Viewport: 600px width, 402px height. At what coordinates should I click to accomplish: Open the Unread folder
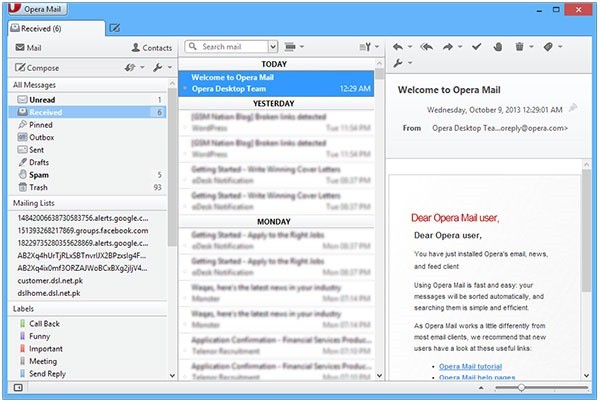tap(88, 100)
